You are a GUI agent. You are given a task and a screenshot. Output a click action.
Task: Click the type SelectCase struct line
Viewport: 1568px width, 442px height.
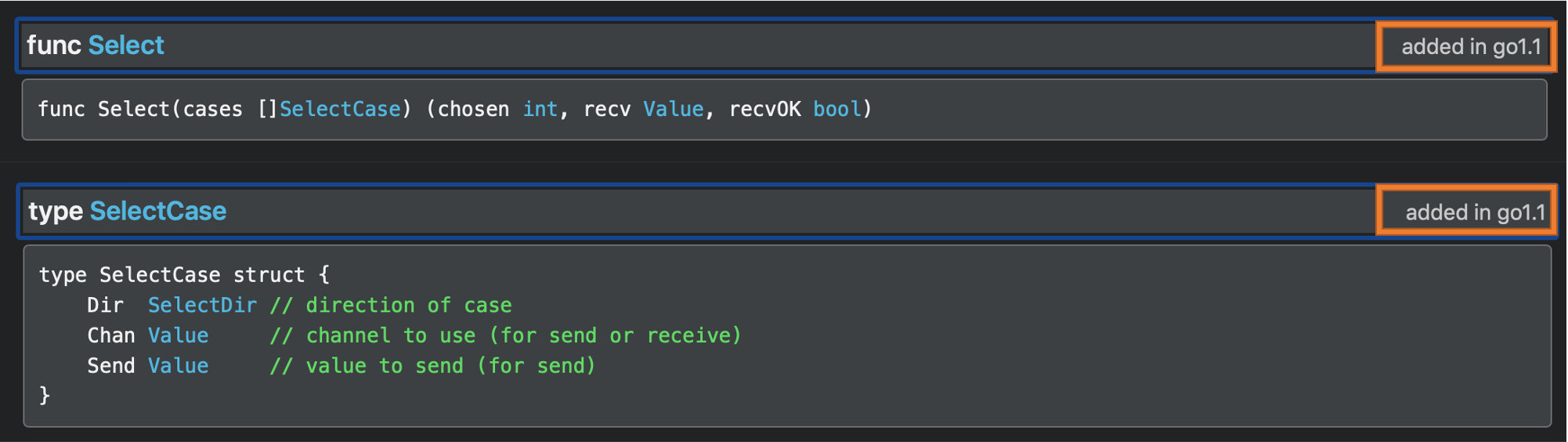tap(185, 275)
